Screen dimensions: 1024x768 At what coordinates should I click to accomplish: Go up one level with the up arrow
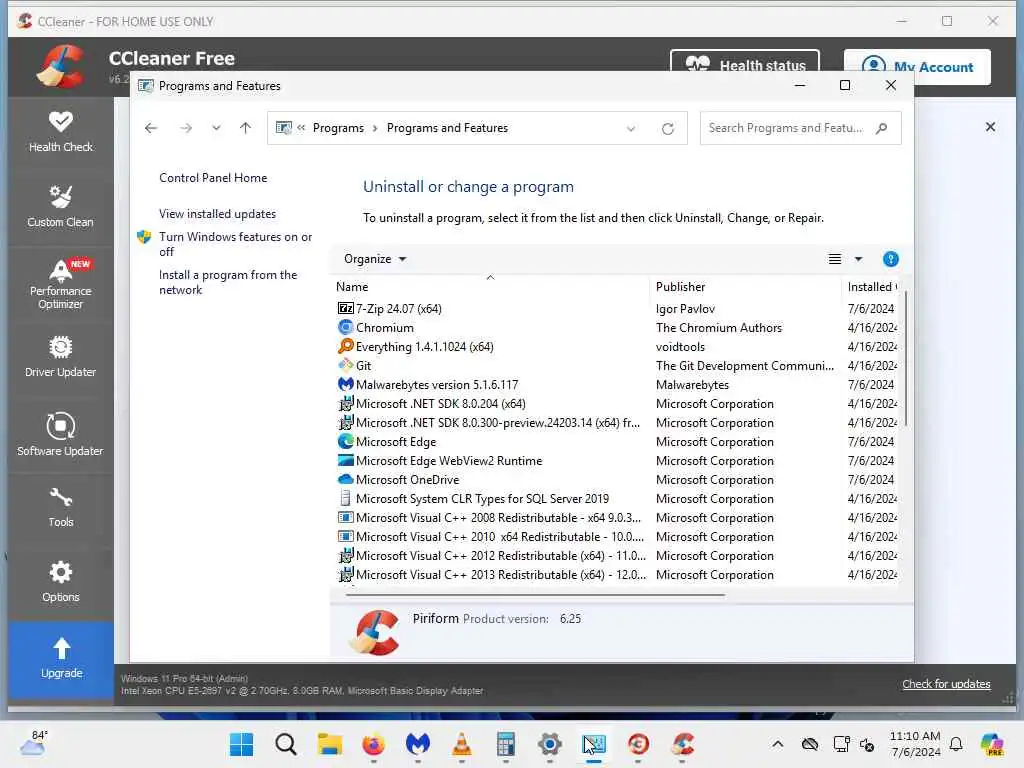tap(246, 128)
